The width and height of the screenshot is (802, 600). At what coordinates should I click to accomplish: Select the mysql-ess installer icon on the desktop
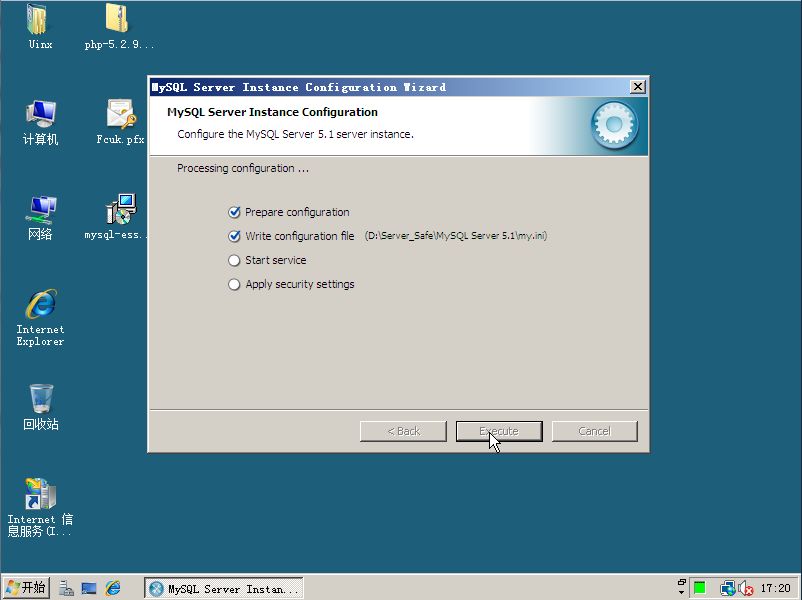pyautogui.click(x=121, y=209)
